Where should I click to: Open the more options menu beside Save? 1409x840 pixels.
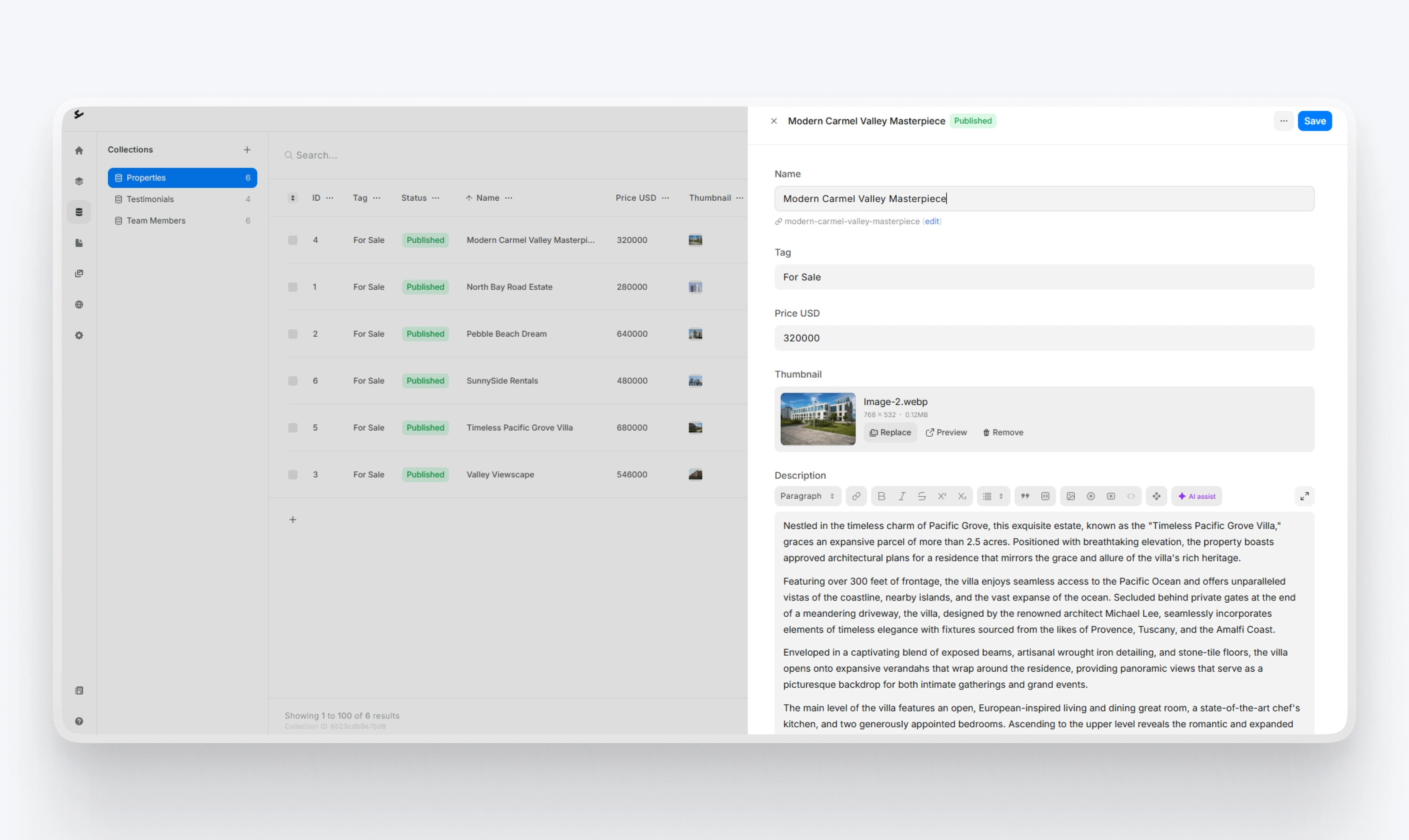(x=1284, y=121)
